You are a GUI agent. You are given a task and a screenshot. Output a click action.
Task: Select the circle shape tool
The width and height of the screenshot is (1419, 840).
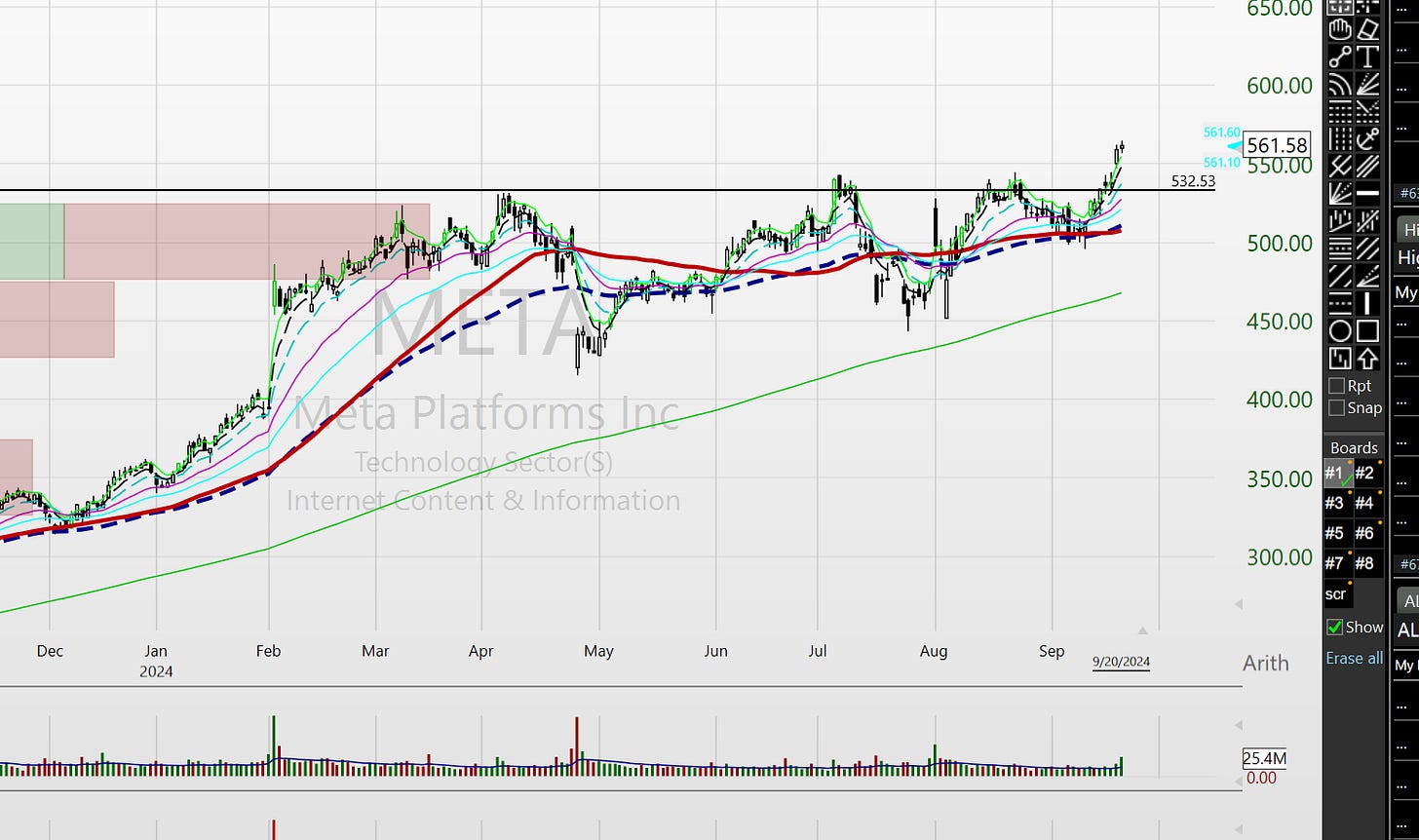click(1340, 330)
